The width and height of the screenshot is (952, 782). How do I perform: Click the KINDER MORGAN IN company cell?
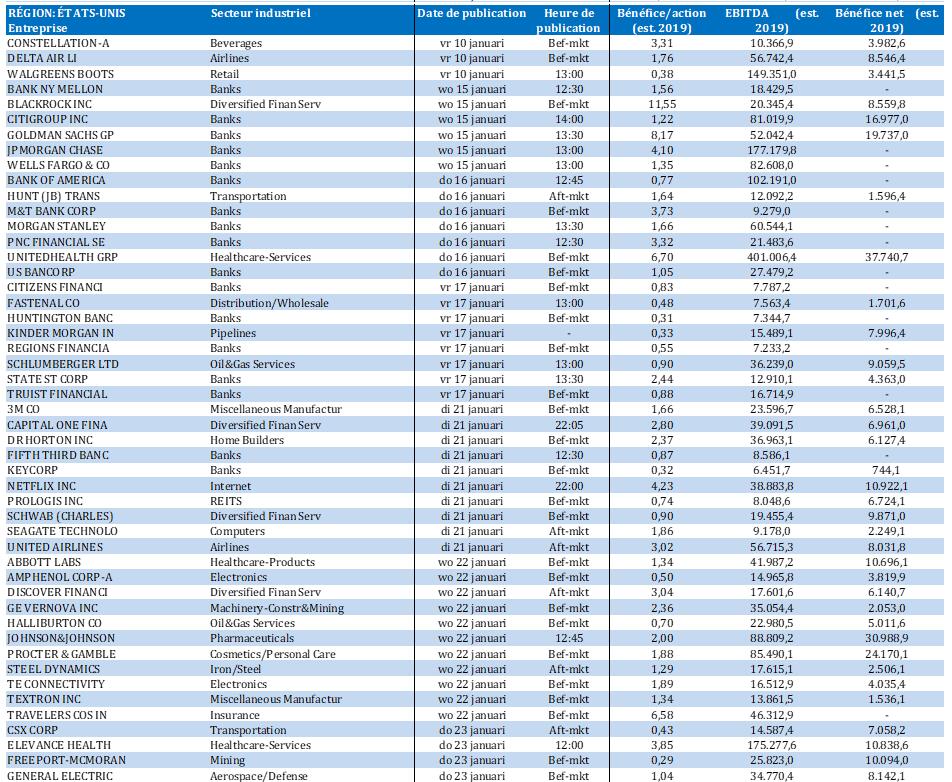tap(60, 333)
